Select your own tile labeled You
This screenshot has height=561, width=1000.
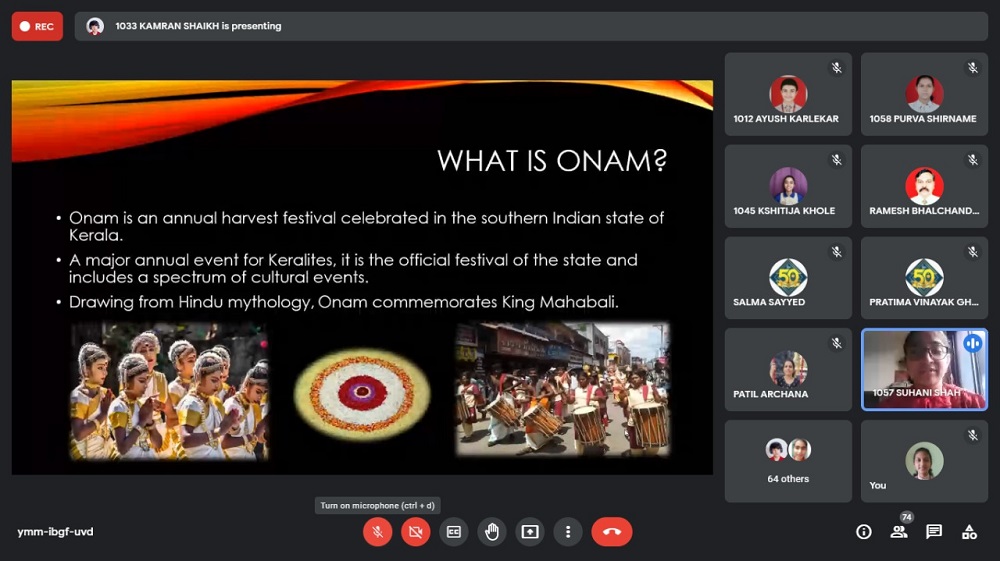[x=924, y=461]
